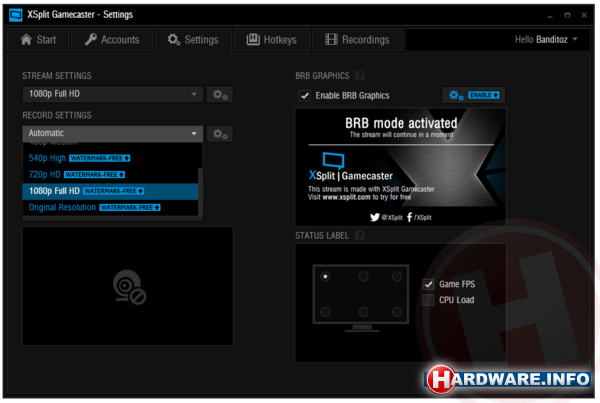Image resolution: width=600 pixels, height=403 pixels.
Task: Click the Status Label help question mark
Action: (x=360, y=235)
